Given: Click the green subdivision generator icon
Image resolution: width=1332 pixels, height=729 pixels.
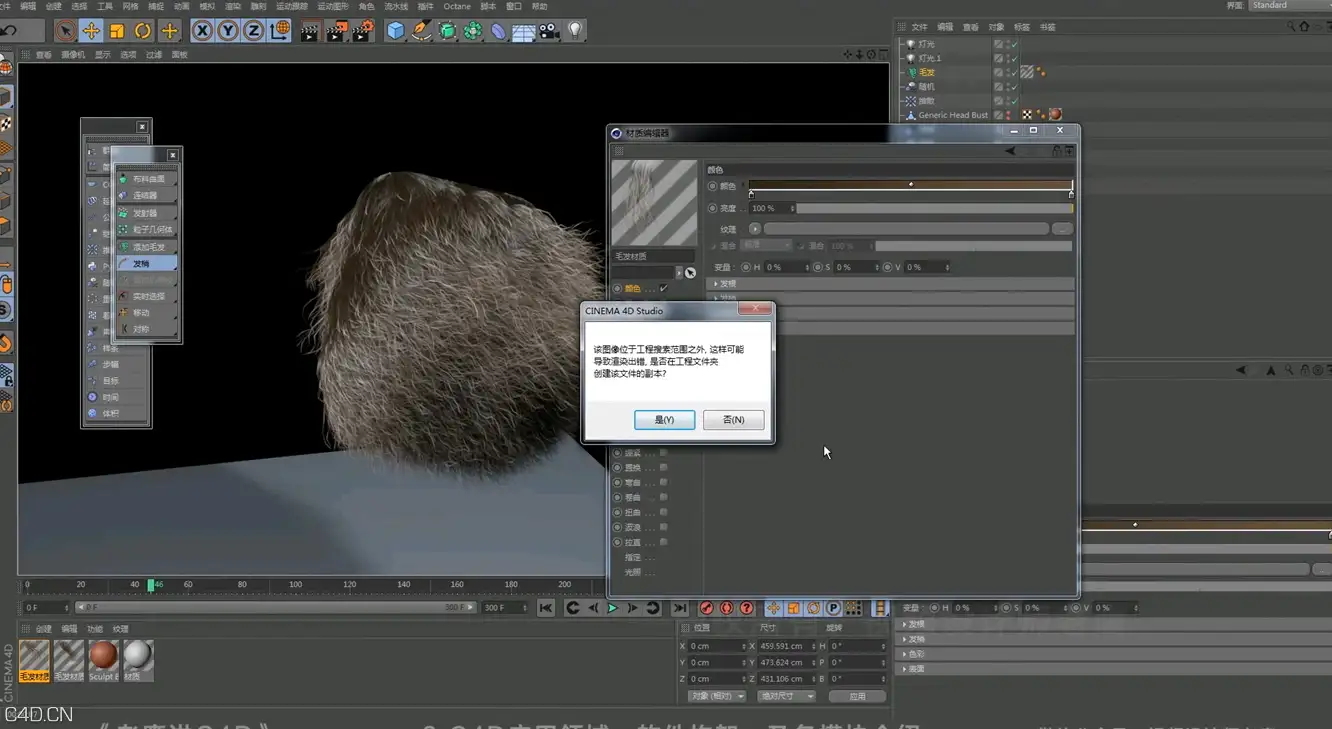Looking at the screenshot, I should pos(448,31).
